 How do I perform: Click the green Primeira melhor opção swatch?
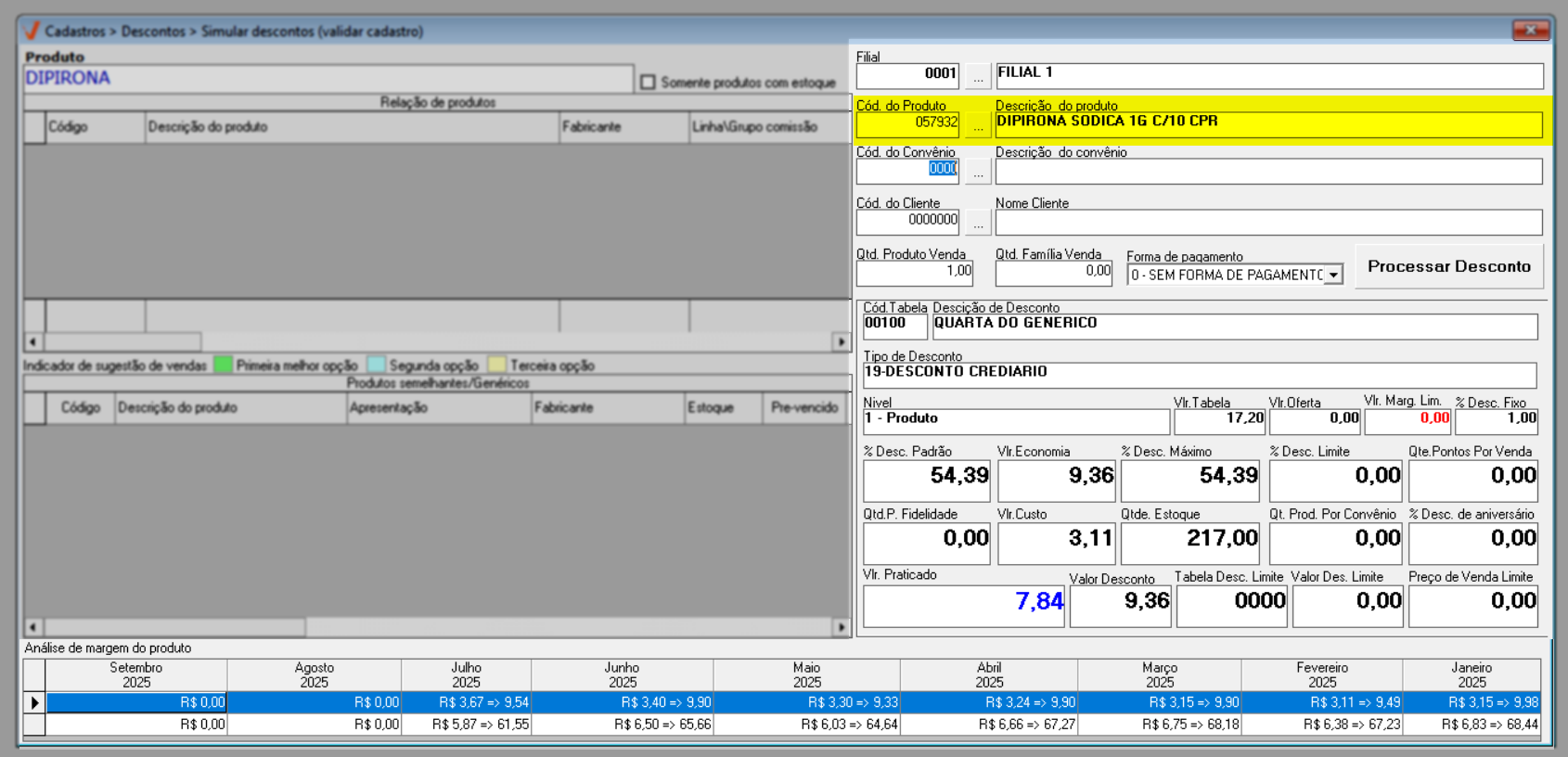(x=223, y=365)
